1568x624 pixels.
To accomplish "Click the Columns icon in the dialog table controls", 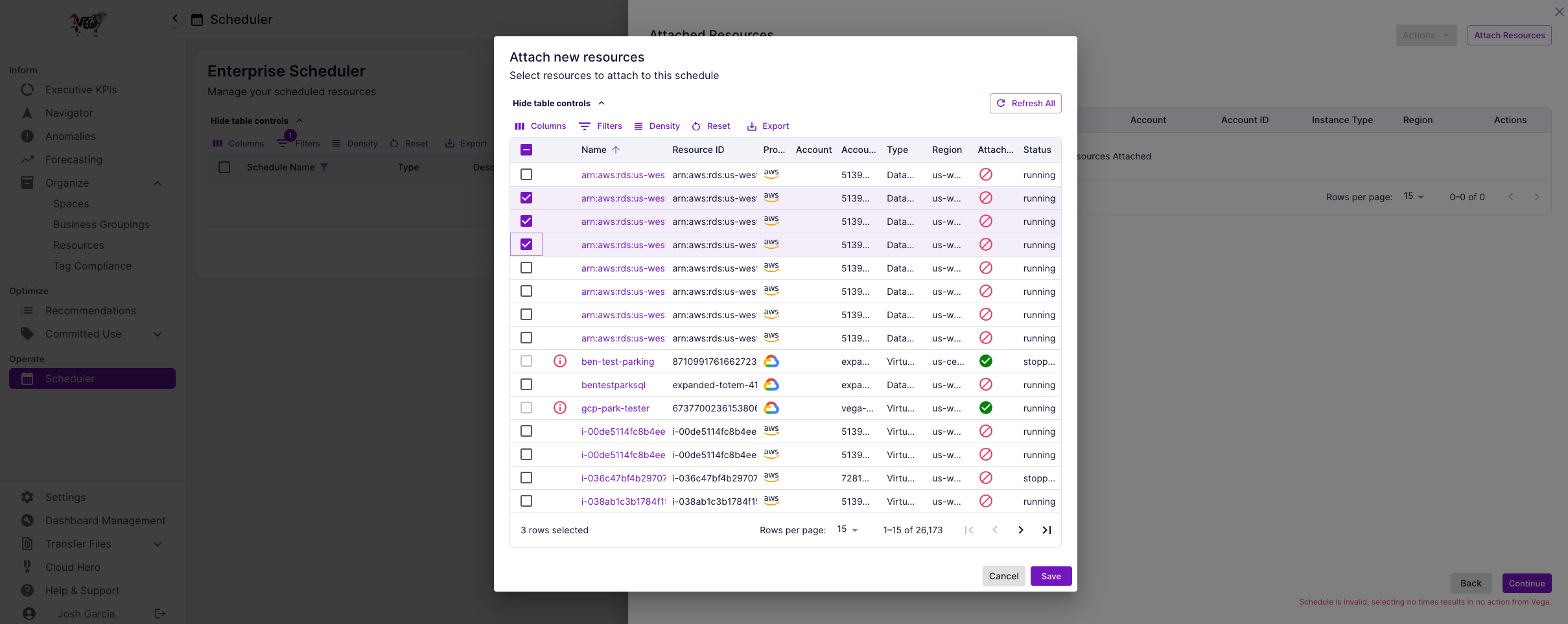I will click(x=519, y=126).
